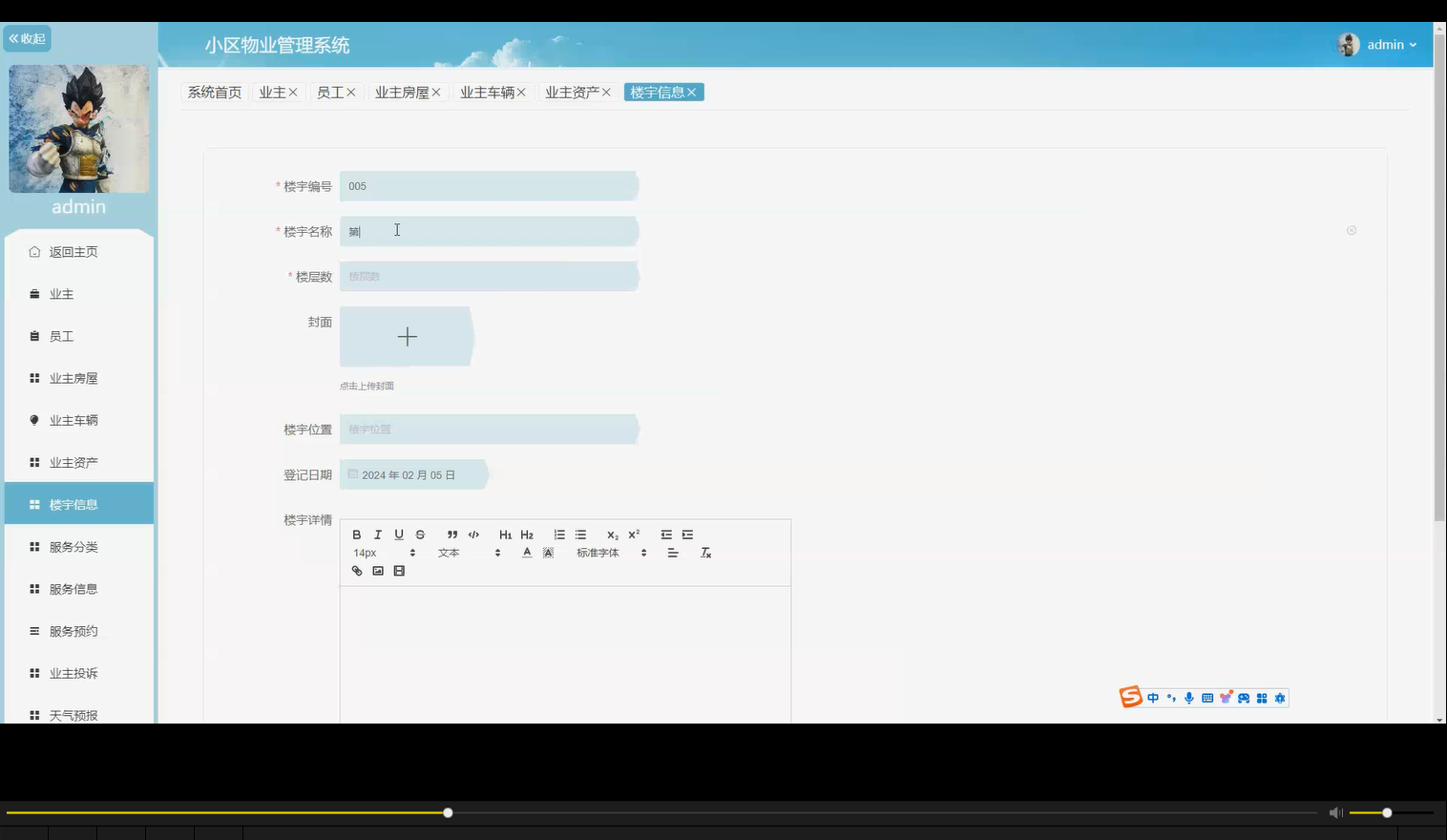The height and width of the screenshot is (840, 1447).
Task: Apply strikethrough formatting
Action: tap(420, 535)
